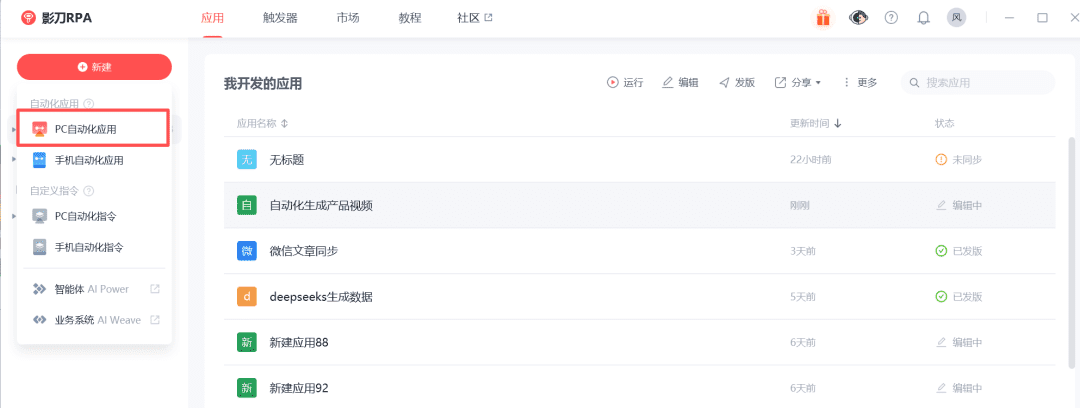Run the selected app with 运行

pos(624,83)
